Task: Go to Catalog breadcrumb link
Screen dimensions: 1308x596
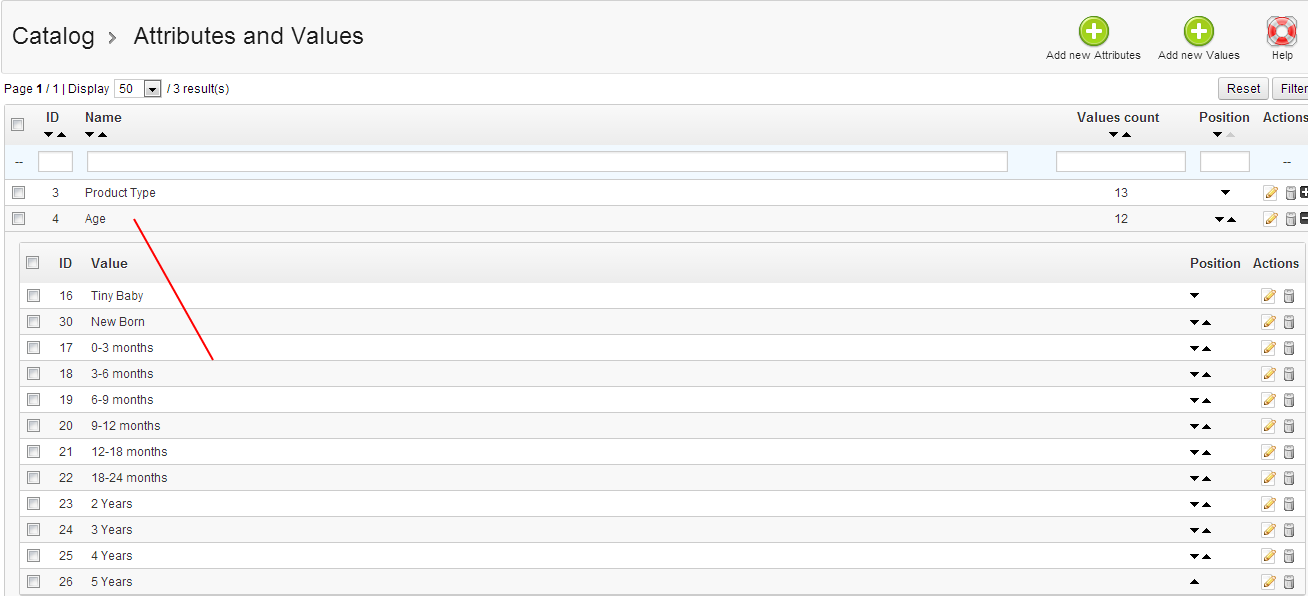Action: [x=53, y=37]
